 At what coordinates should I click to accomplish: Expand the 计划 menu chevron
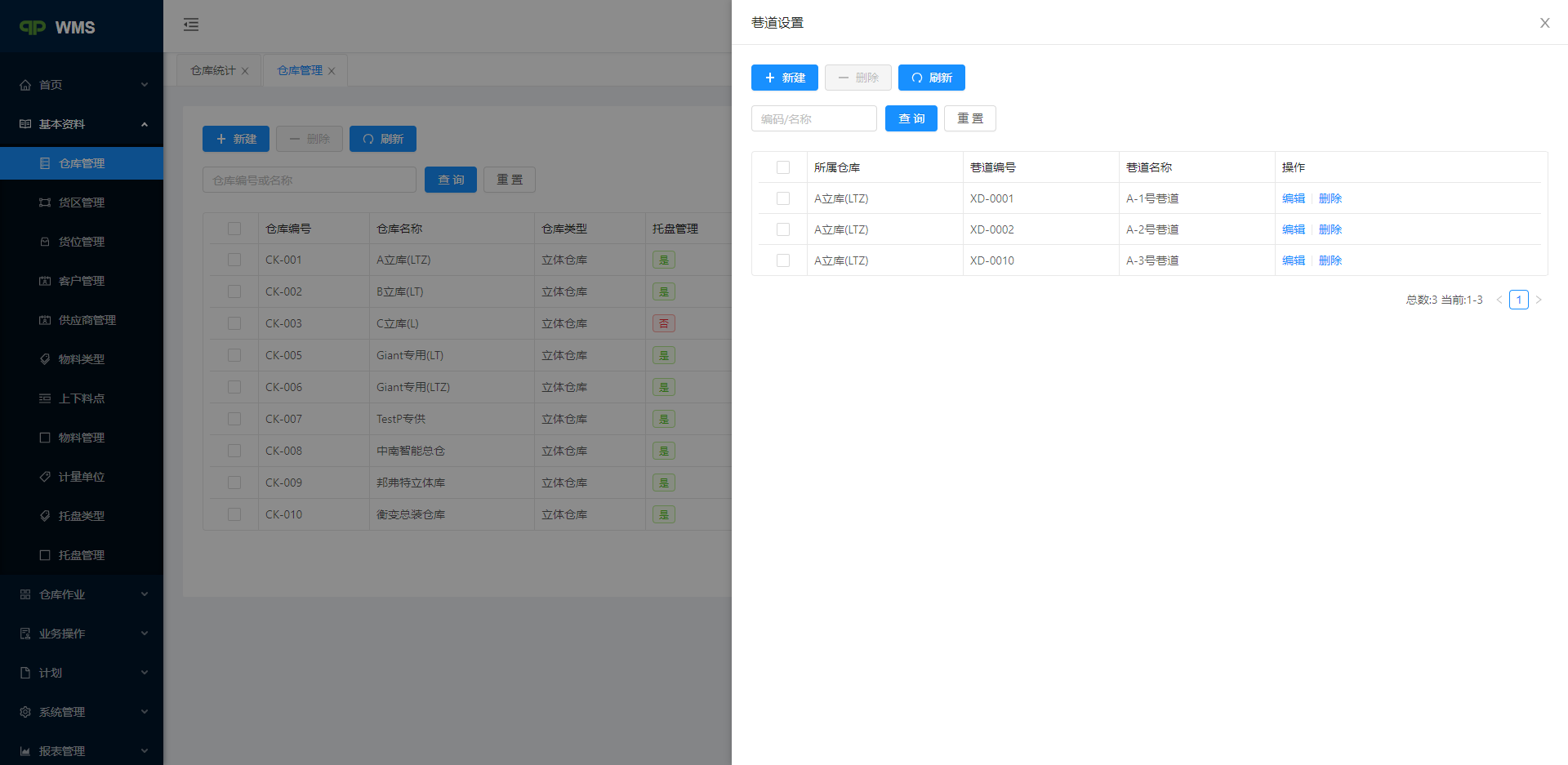145,673
